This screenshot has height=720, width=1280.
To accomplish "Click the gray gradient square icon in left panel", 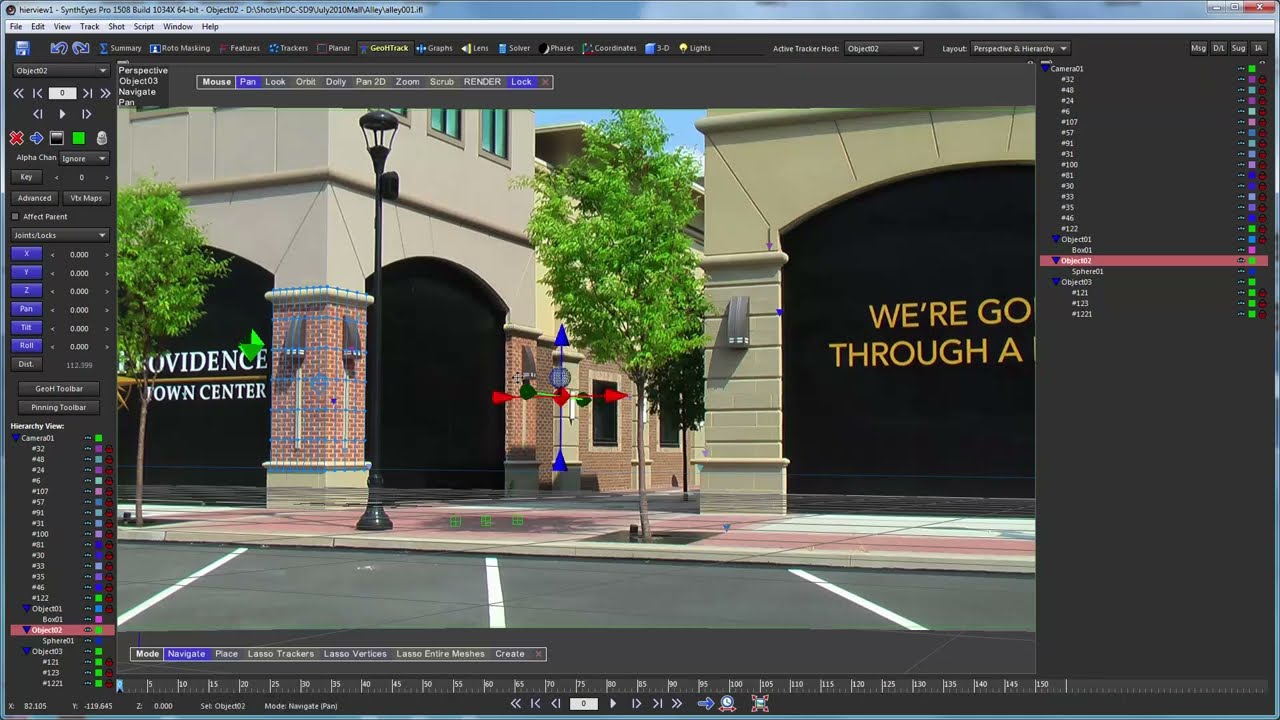I will (57, 138).
